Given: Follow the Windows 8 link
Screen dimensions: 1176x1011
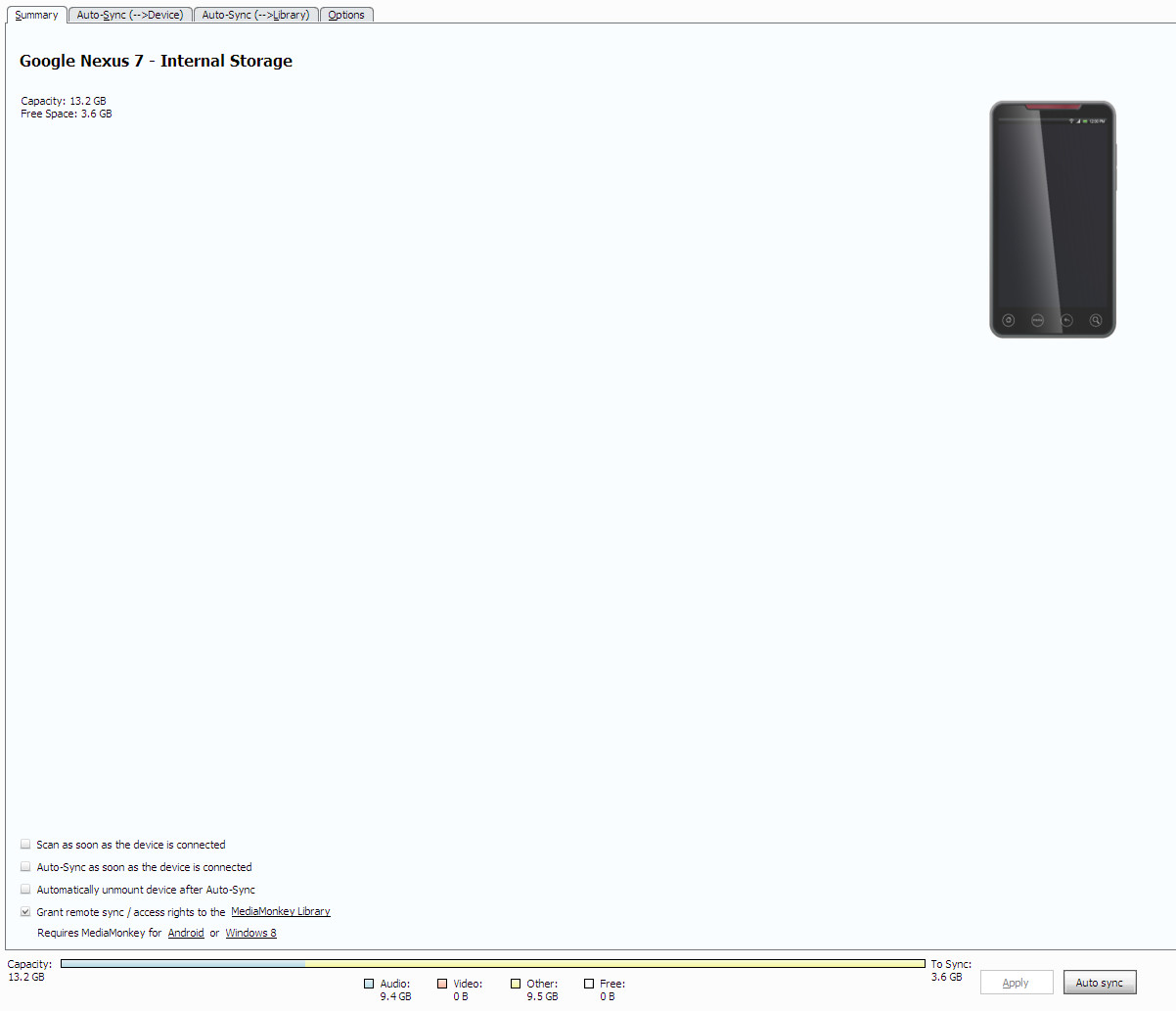Looking at the screenshot, I should tap(250, 933).
